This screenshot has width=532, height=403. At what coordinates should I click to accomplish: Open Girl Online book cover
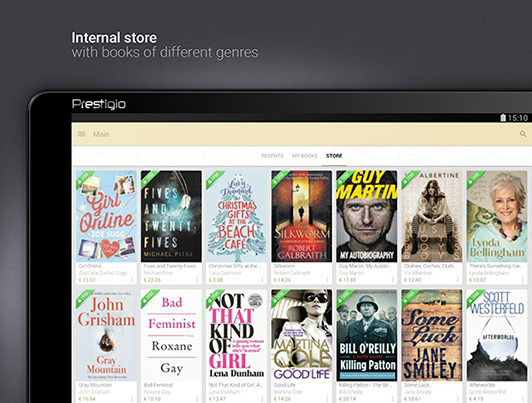click(x=106, y=216)
